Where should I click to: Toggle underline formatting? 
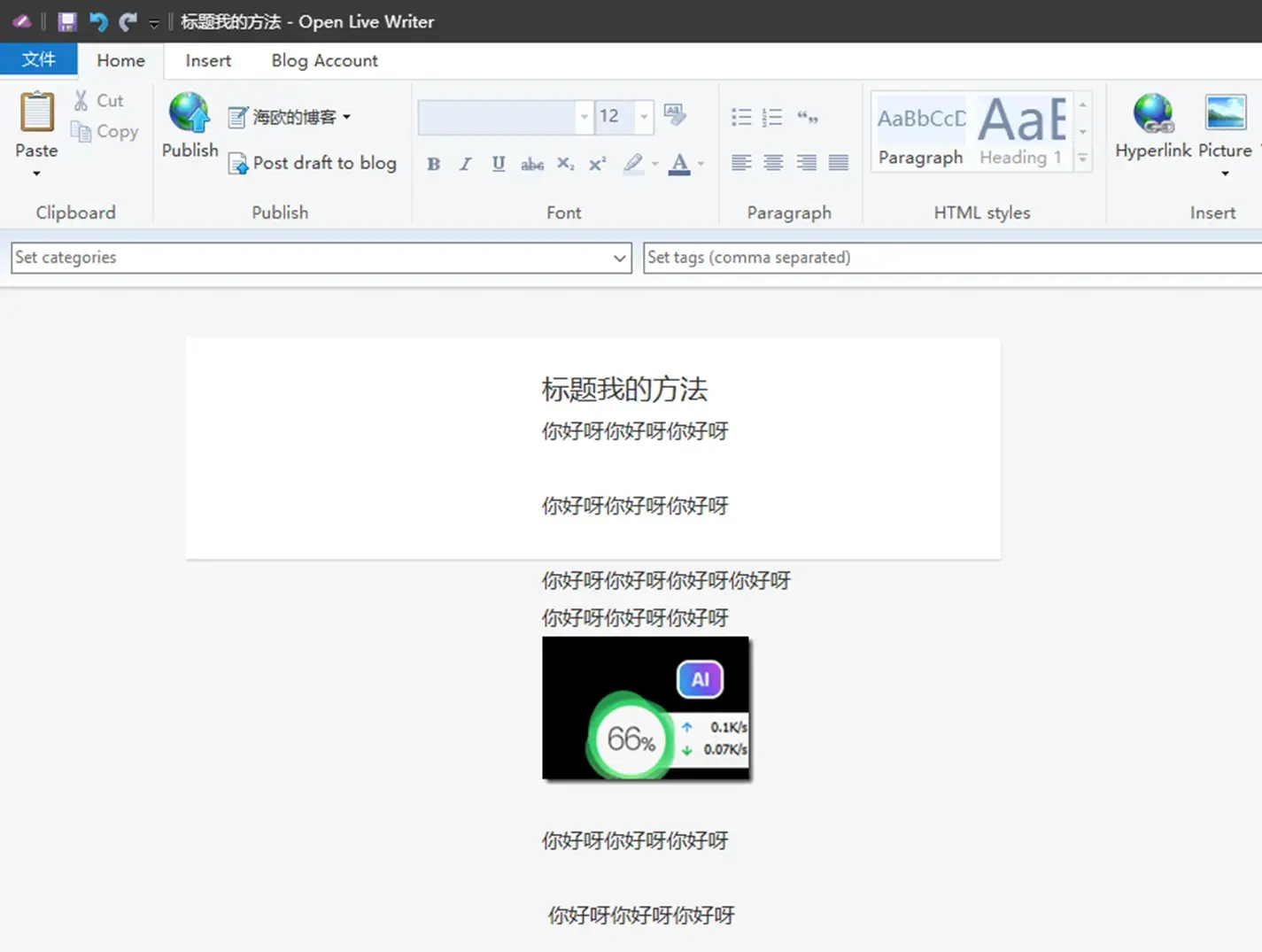(x=498, y=164)
